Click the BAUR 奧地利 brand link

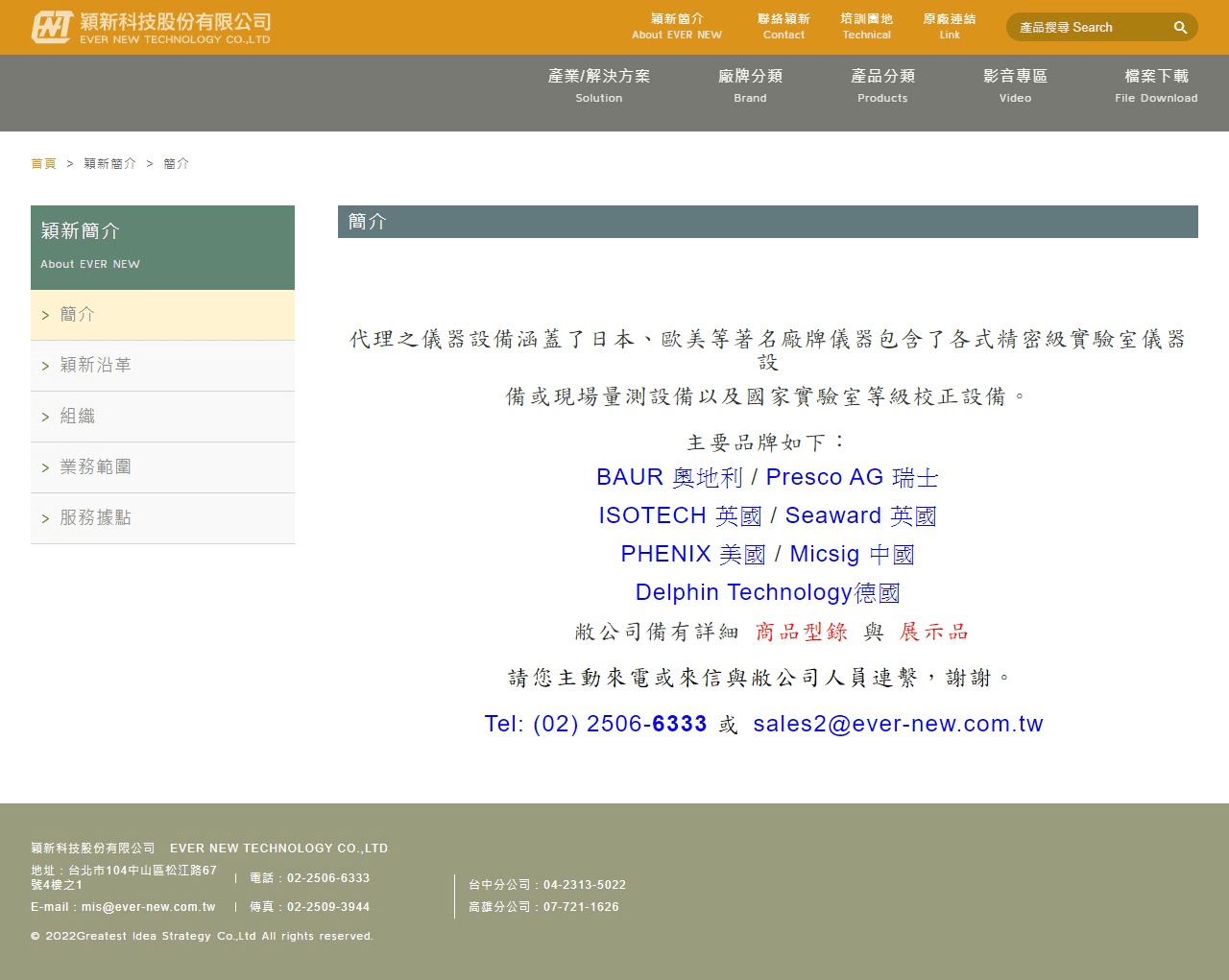pos(669,477)
